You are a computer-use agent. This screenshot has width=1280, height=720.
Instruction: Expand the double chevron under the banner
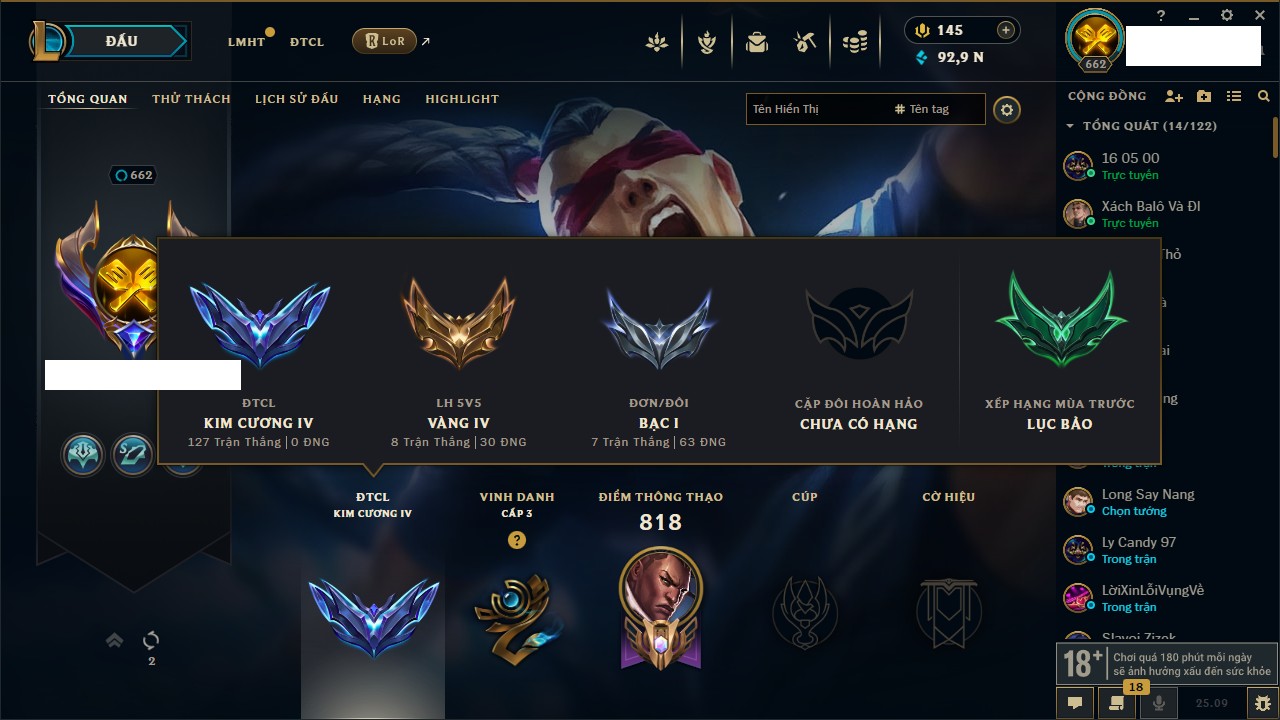pyautogui.click(x=115, y=640)
